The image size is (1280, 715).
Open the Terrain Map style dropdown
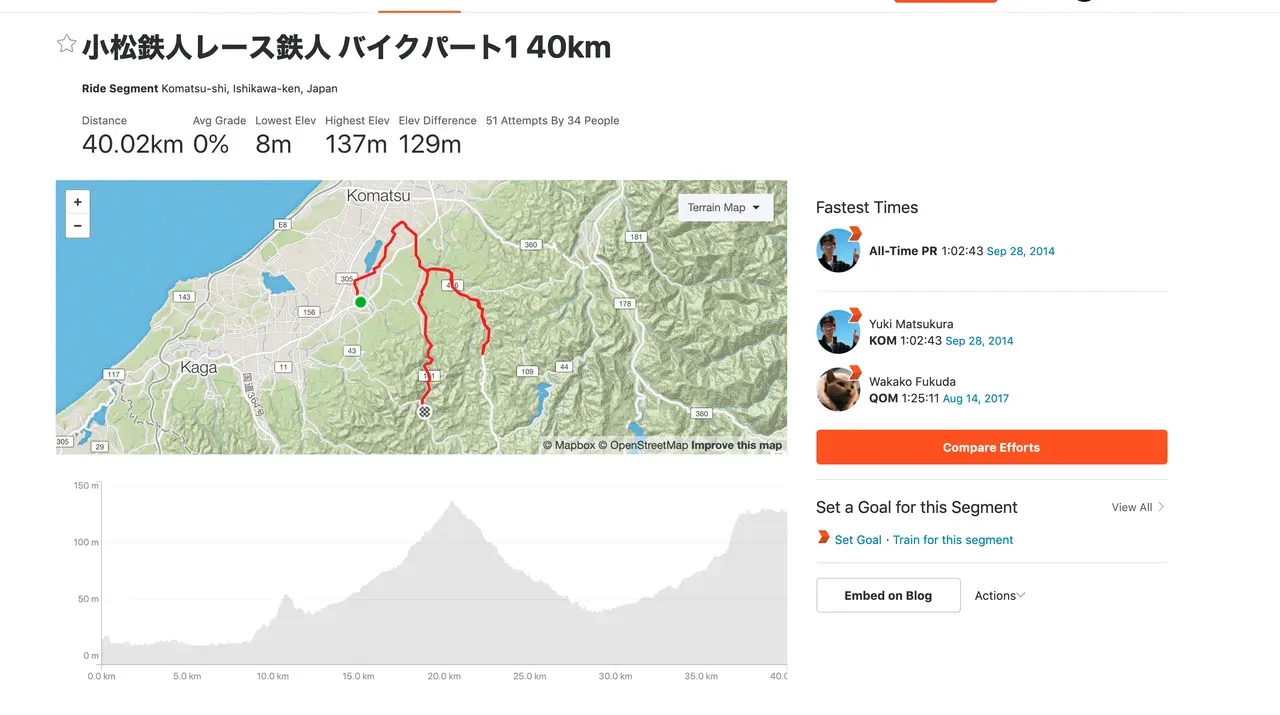tap(724, 207)
